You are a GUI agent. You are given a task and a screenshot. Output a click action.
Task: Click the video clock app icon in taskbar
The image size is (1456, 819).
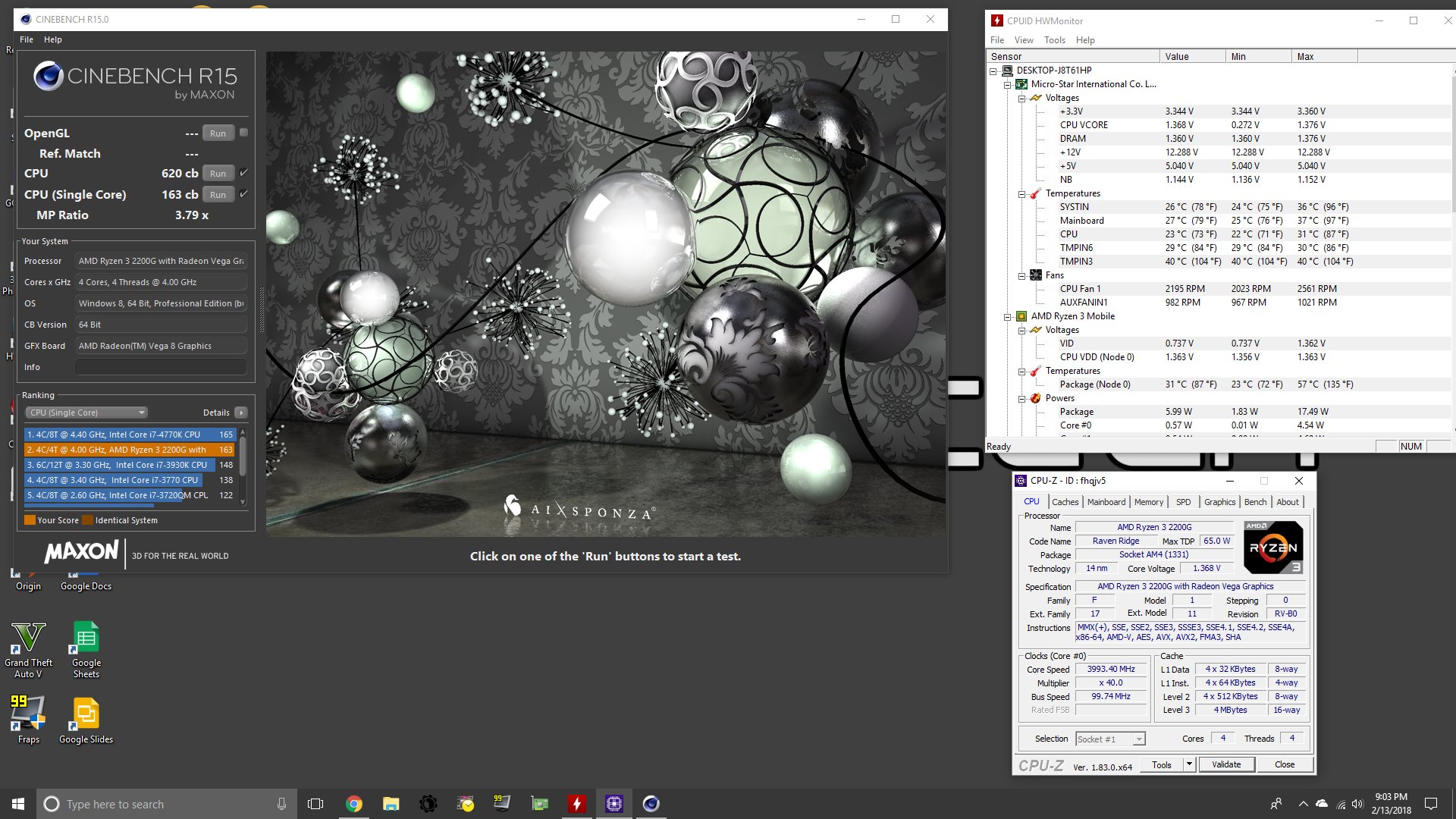pyautogui.click(x=465, y=804)
